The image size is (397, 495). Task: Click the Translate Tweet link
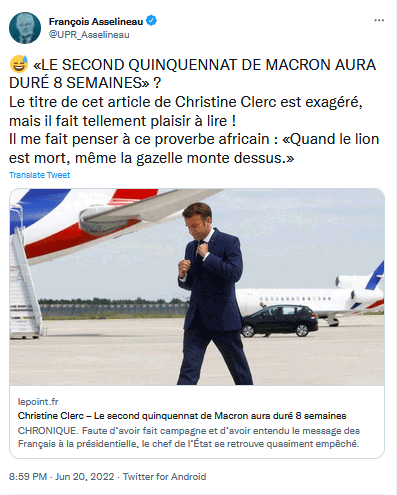point(40,175)
